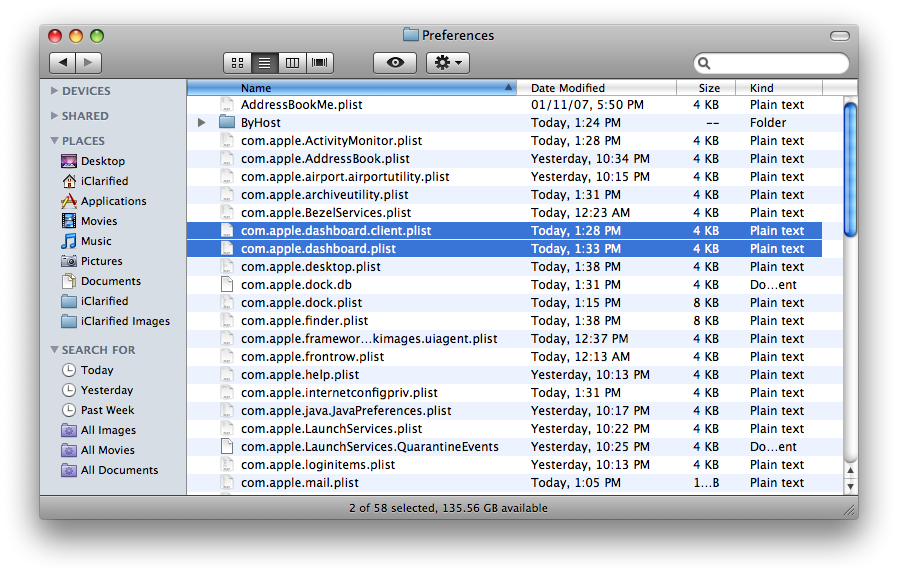Screen dimensions: 898x574
Task: Select com.apple.finder.plist file
Action: pyautogui.click(x=304, y=321)
